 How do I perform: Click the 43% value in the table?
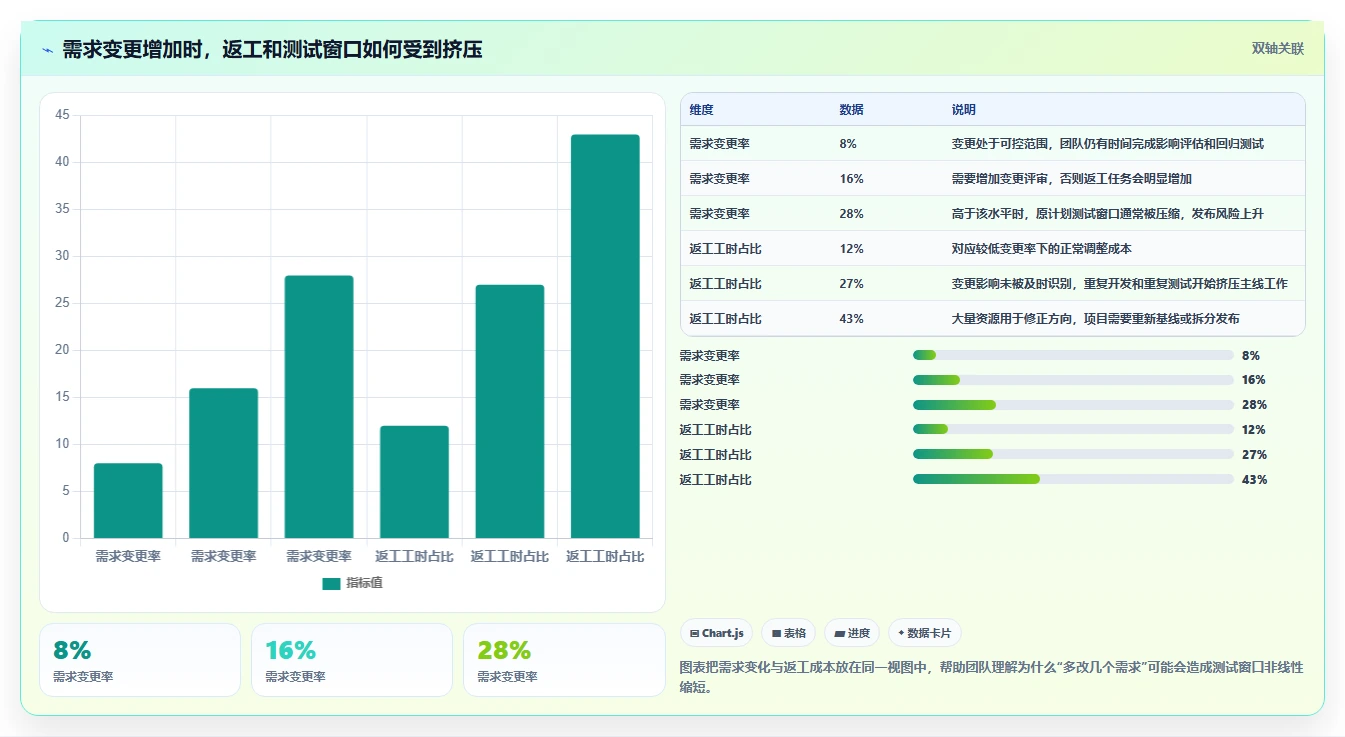coord(852,318)
